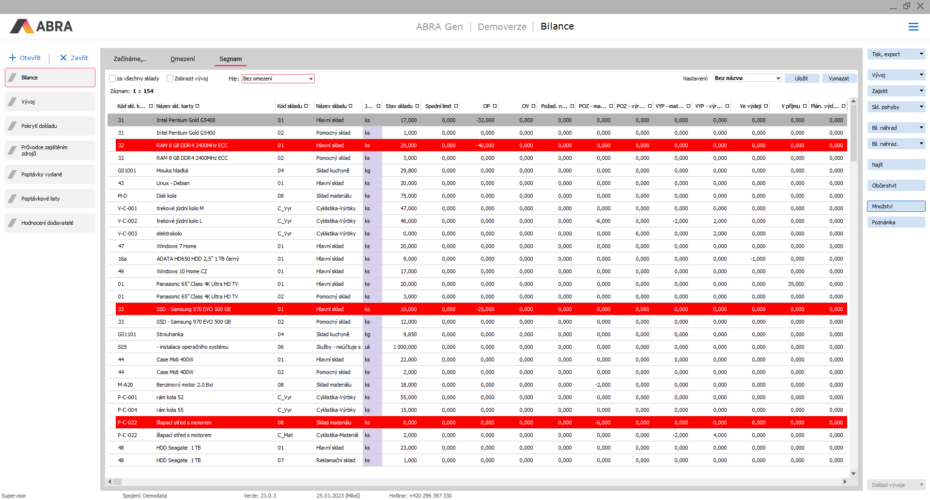Enable the 'za všechny sklady' checkbox
Image resolution: width=930 pixels, height=500 pixels.
(x=112, y=78)
